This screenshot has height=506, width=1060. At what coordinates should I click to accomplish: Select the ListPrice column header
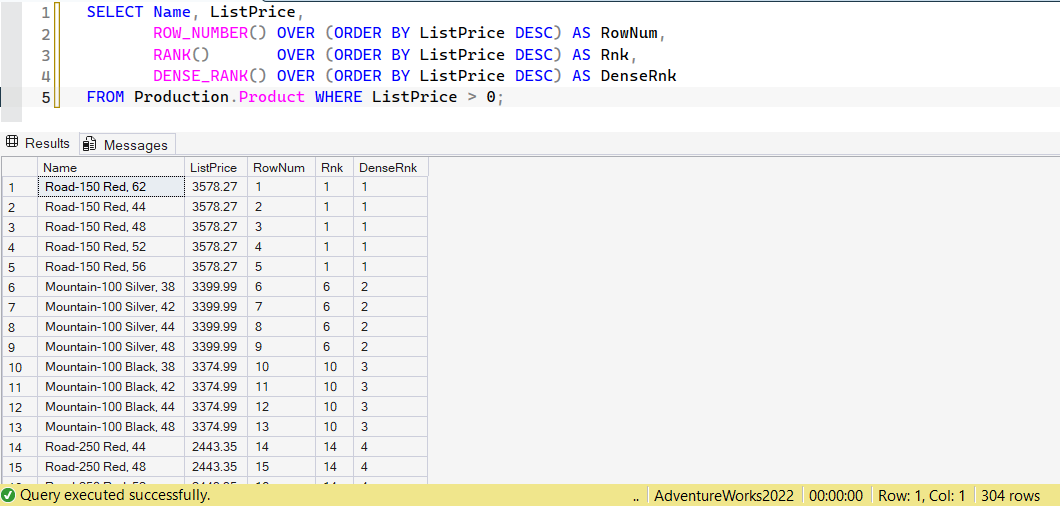[216, 168]
